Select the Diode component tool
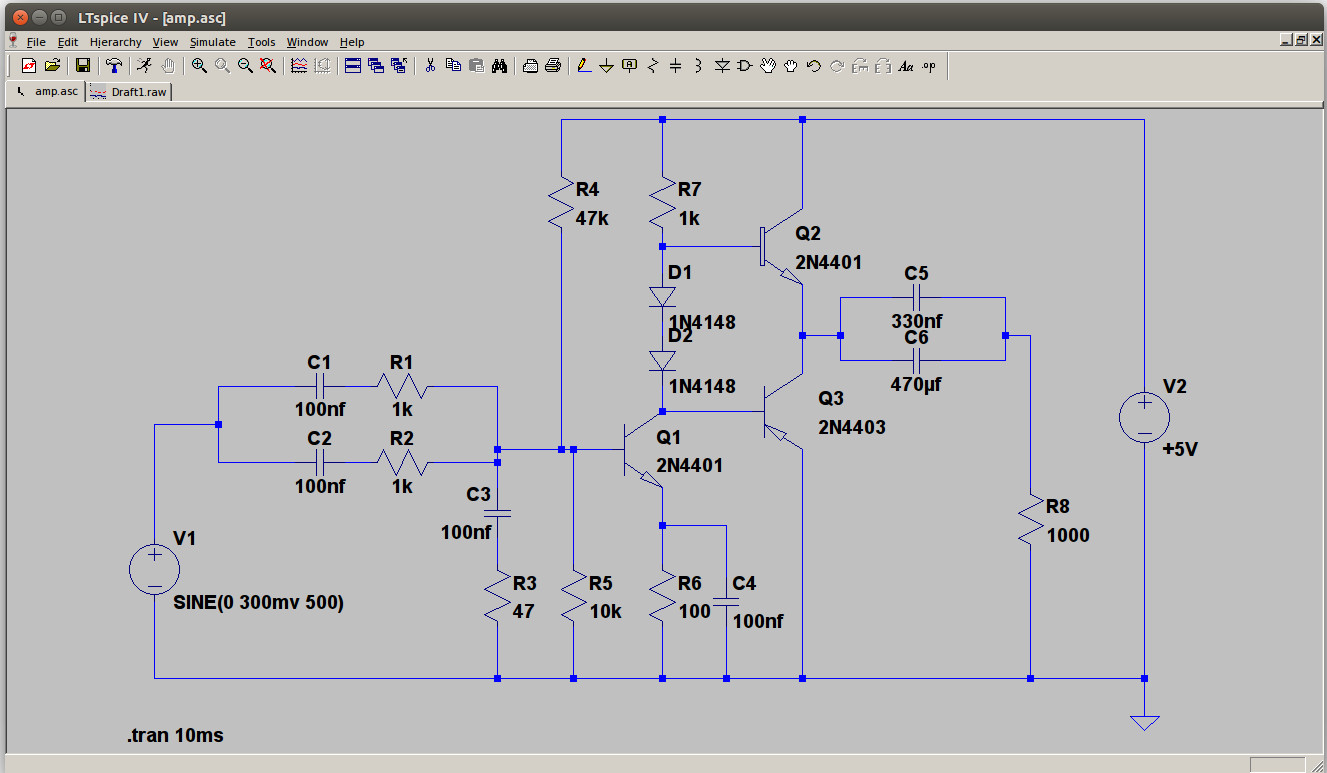The height and width of the screenshot is (773, 1327). (722, 66)
